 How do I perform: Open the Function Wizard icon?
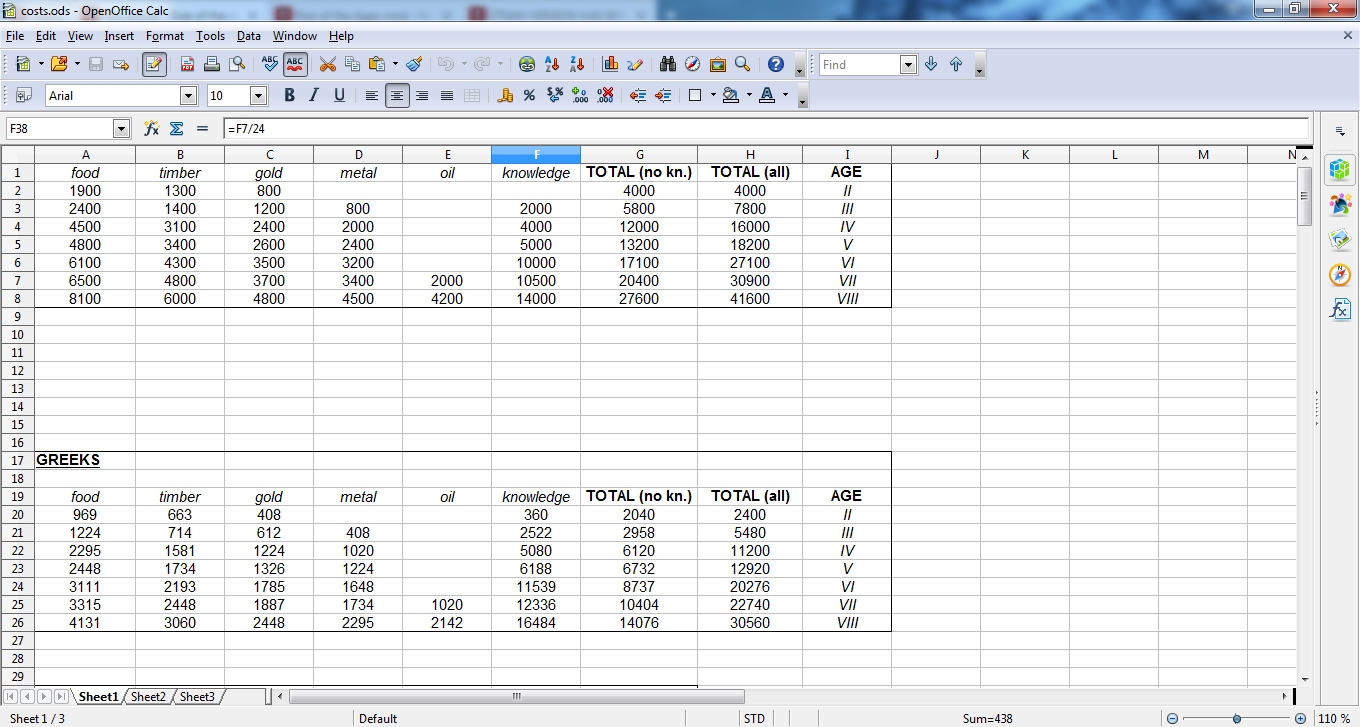152,128
